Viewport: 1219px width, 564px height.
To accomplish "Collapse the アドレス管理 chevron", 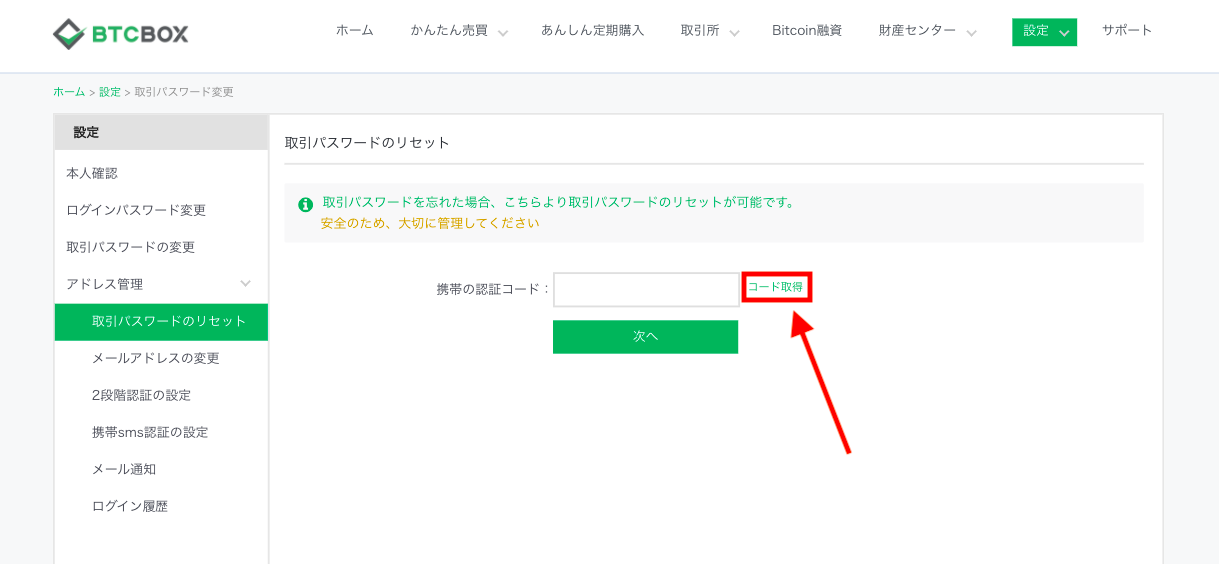I will [x=246, y=284].
